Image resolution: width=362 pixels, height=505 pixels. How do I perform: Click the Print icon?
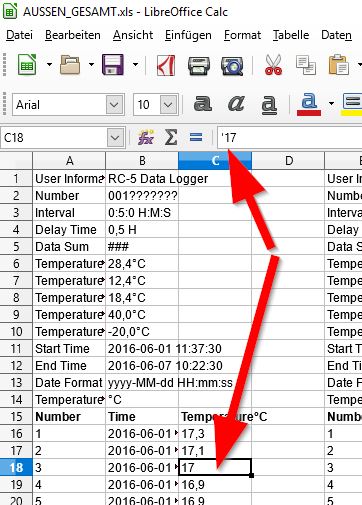click(x=199, y=65)
